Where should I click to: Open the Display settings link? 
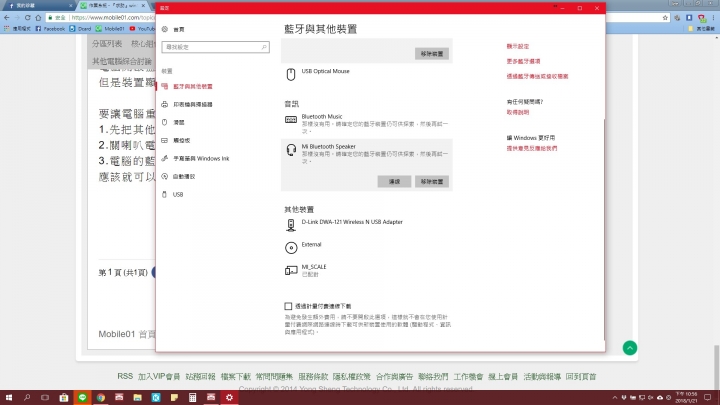click(x=518, y=46)
